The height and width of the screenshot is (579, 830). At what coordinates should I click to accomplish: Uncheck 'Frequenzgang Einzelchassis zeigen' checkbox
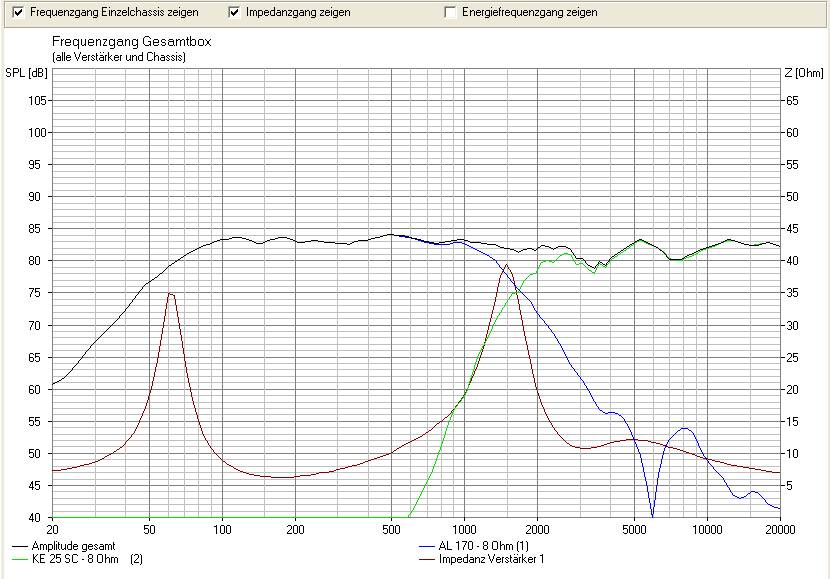tap(18, 12)
